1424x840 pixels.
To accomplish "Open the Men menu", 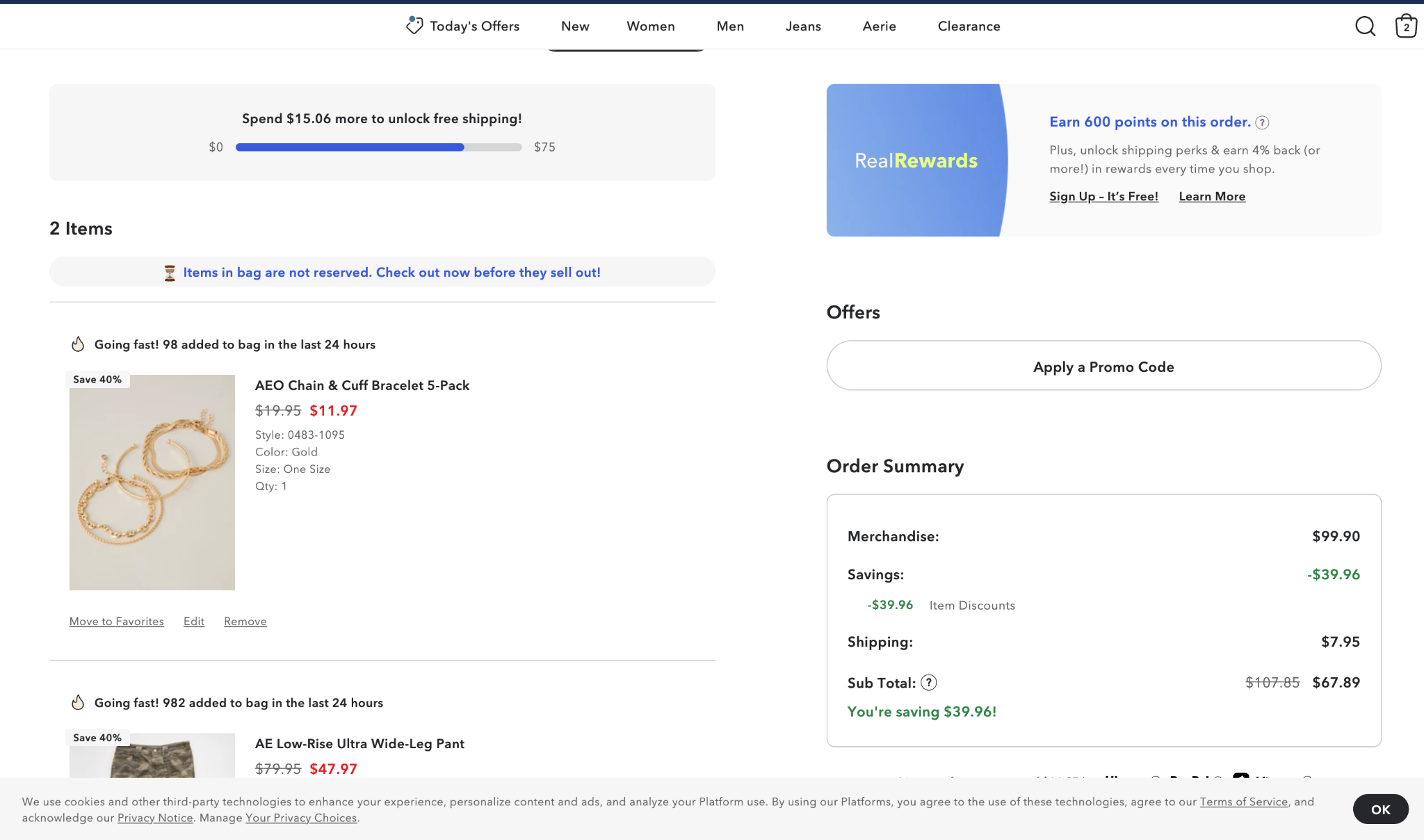I will click(x=730, y=26).
